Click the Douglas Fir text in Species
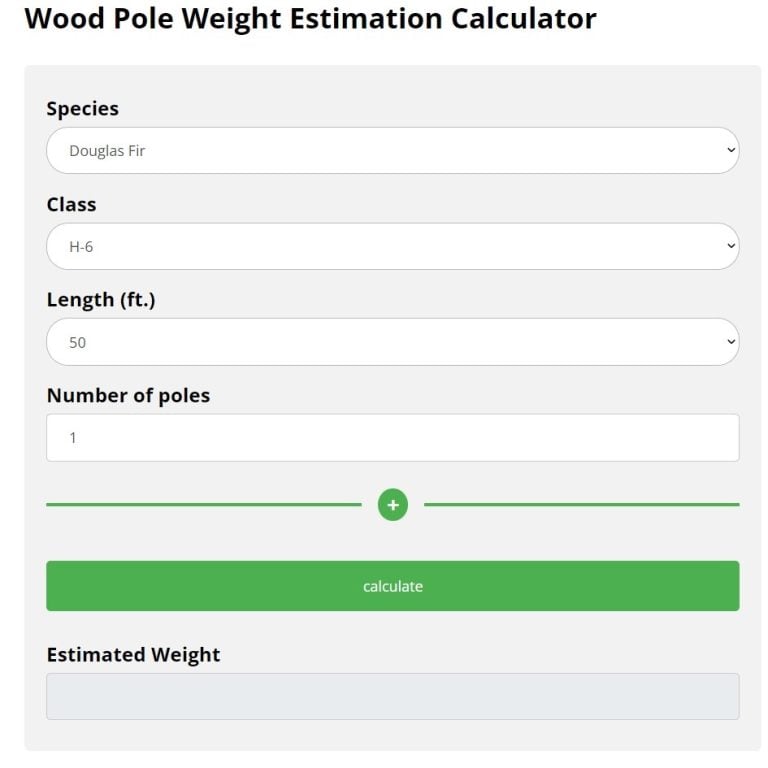Screen dimensions: 768x768 point(108,151)
